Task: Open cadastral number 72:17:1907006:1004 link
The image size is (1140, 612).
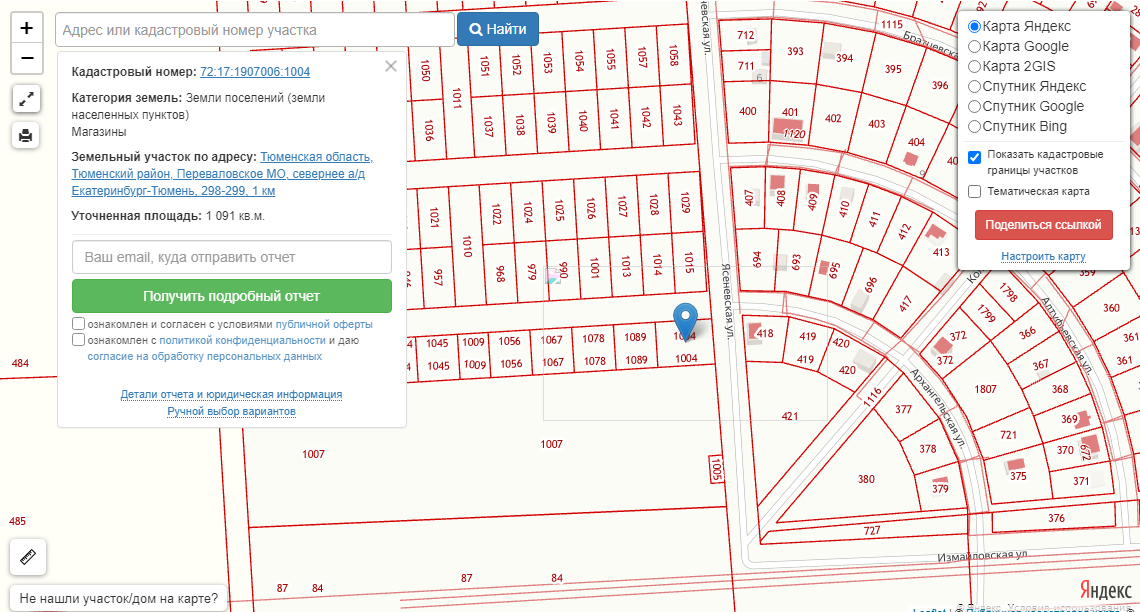Action: tap(255, 72)
